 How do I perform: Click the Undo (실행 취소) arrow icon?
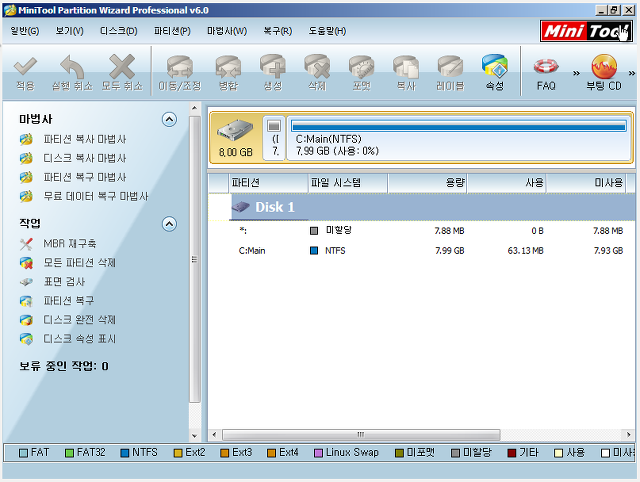coord(72,66)
